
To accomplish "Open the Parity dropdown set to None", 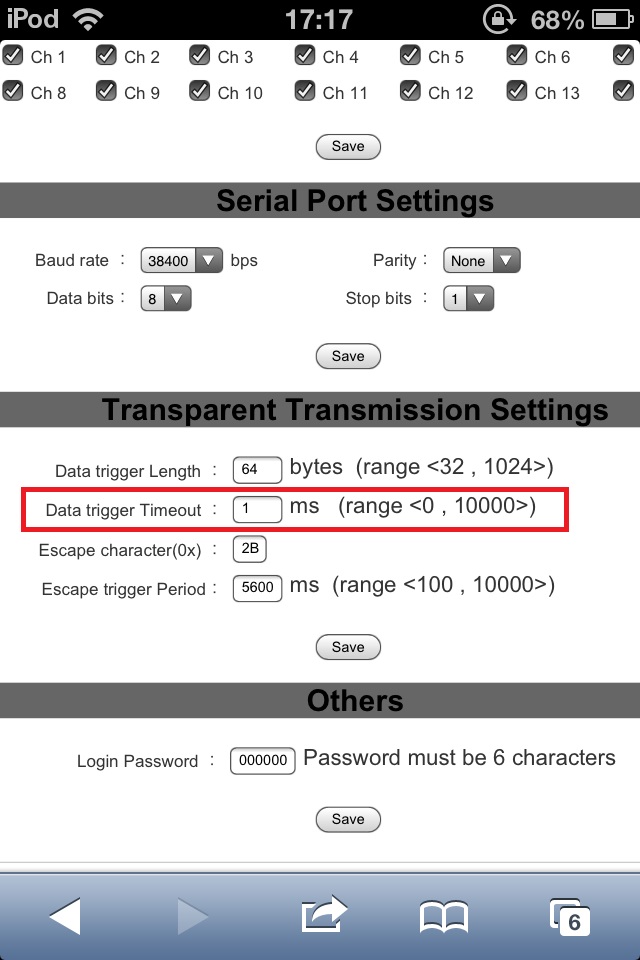I will 481,260.
